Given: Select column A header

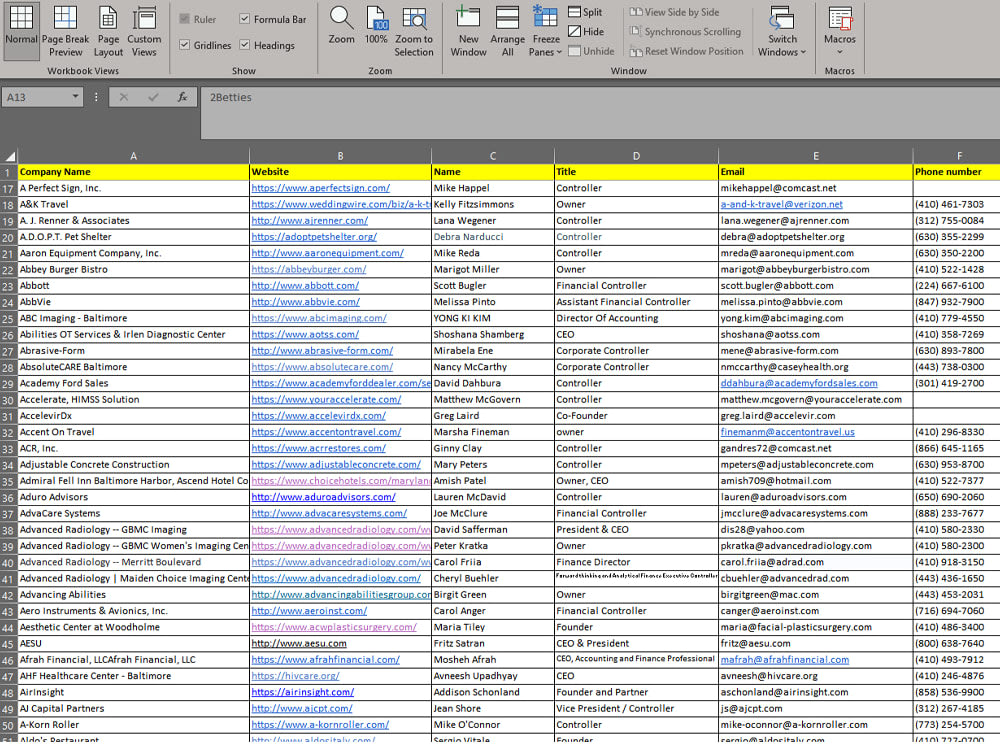Looking at the screenshot, I should pyautogui.click(x=133, y=156).
